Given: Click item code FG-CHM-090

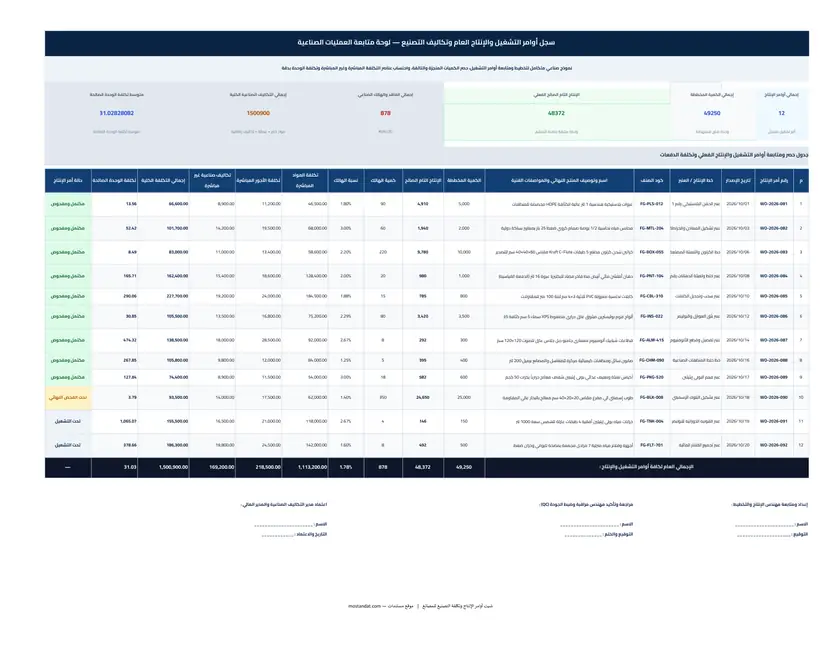Looking at the screenshot, I should pyautogui.click(x=651, y=360).
